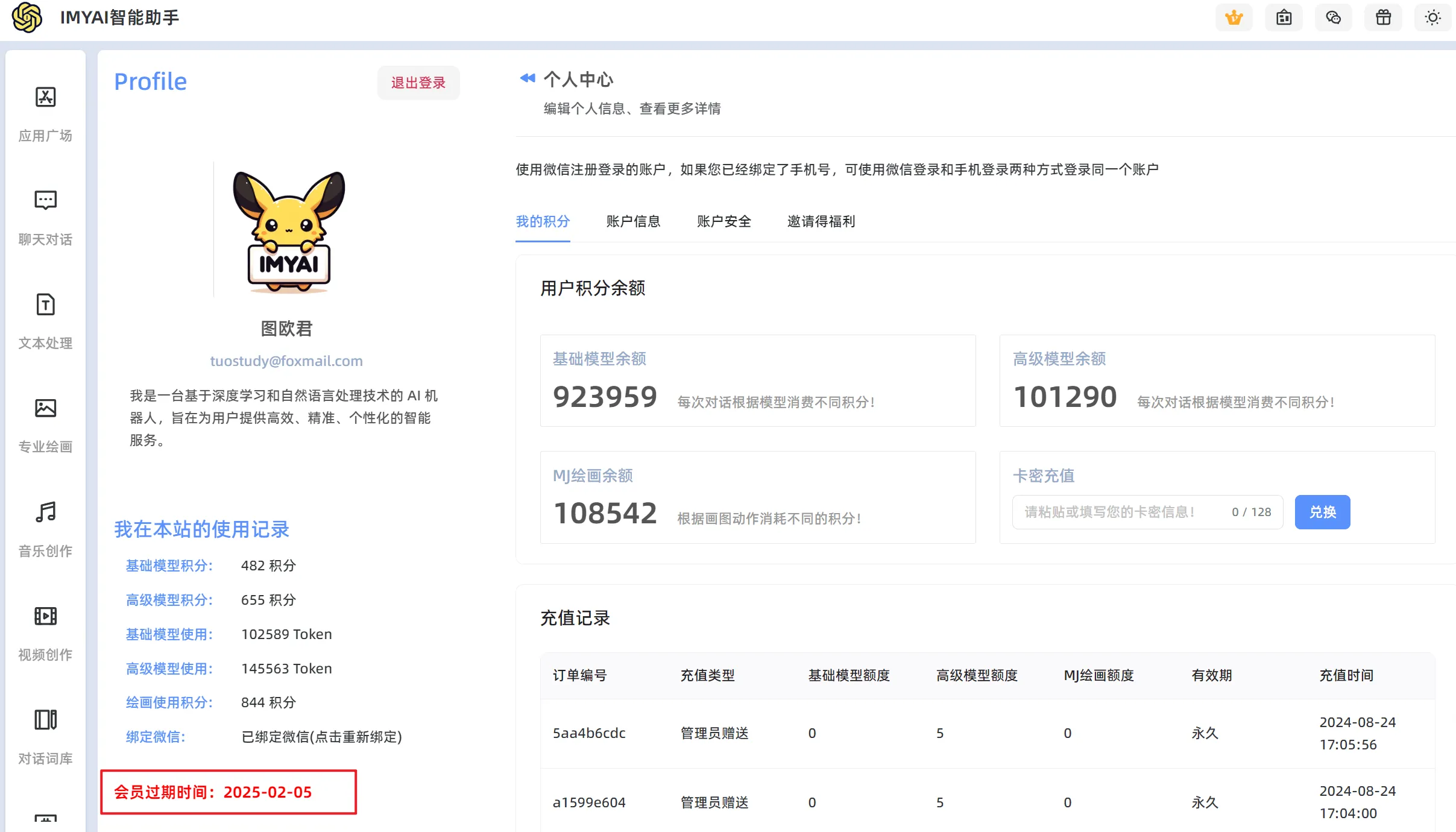Open 应用广场 sidebar icon
This screenshot has width=1456, height=832.
coord(45,97)
